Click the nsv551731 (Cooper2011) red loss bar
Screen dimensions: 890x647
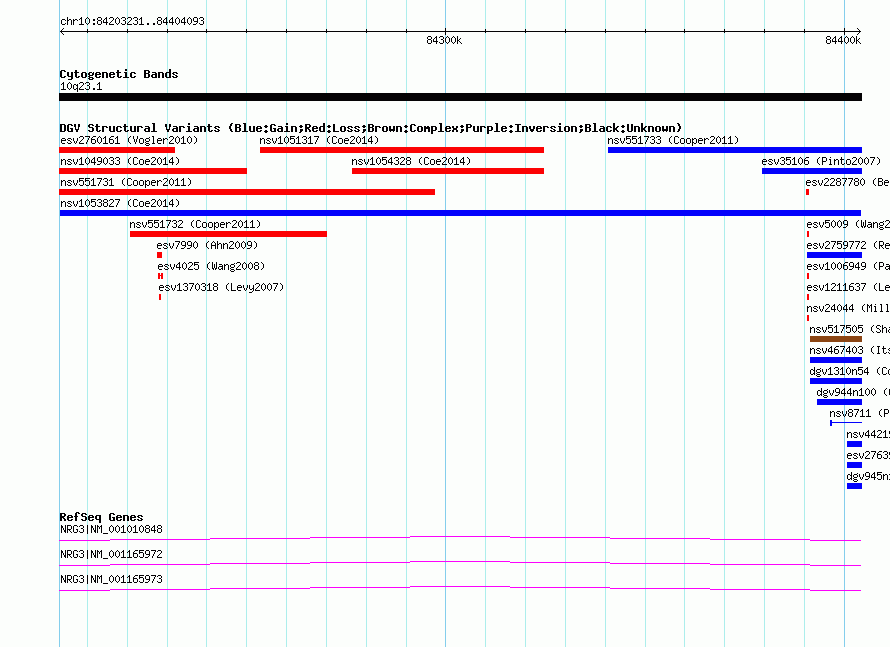[x=247, y=192]
